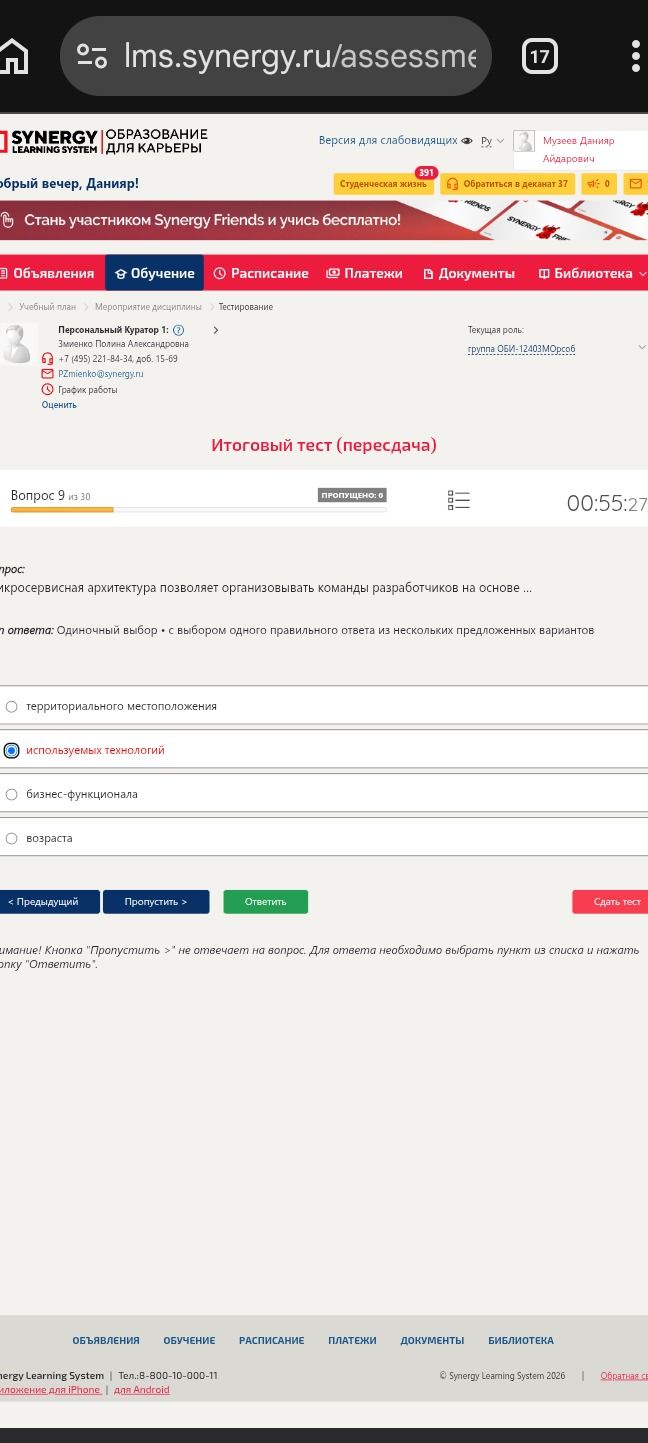This screenshot has height=1443, width=648.
Task: Click the question progress bar
Action: [198, 510]
